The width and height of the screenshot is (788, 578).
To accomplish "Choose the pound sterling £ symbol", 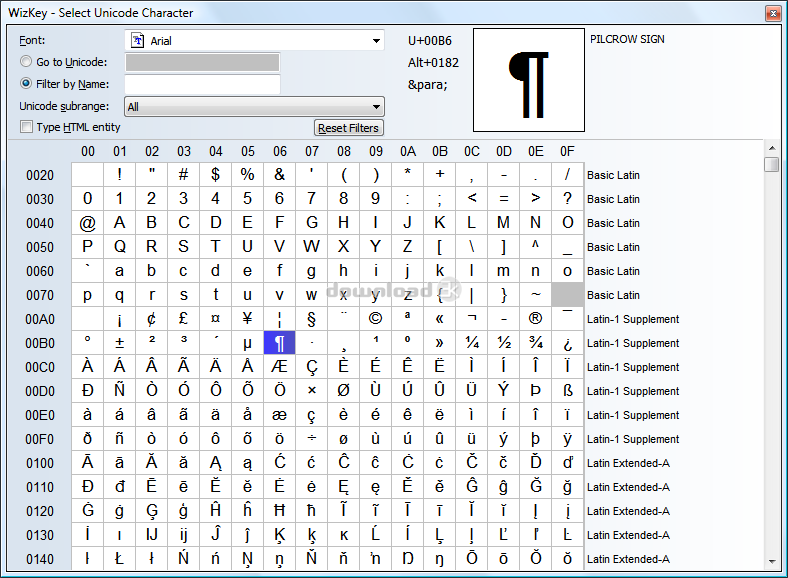I will pyautogui.click(x=183, y=319).
